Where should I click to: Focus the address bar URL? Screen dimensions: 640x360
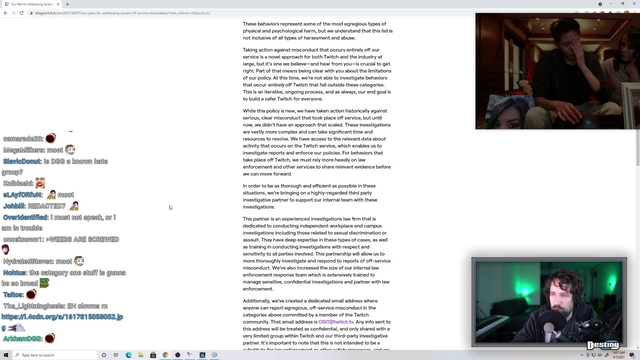[x=122, y=13]
